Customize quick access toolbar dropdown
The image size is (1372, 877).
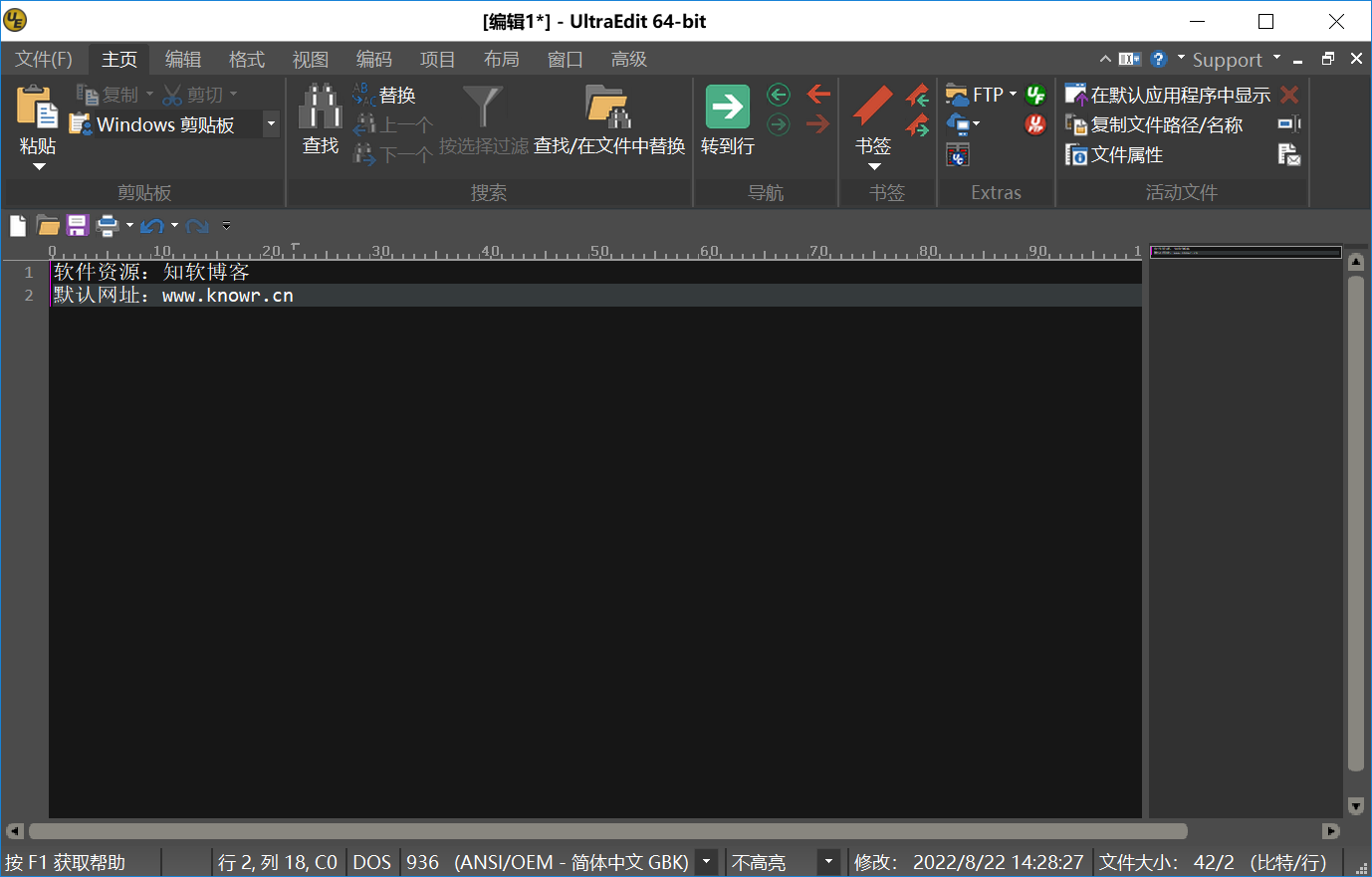226,226
